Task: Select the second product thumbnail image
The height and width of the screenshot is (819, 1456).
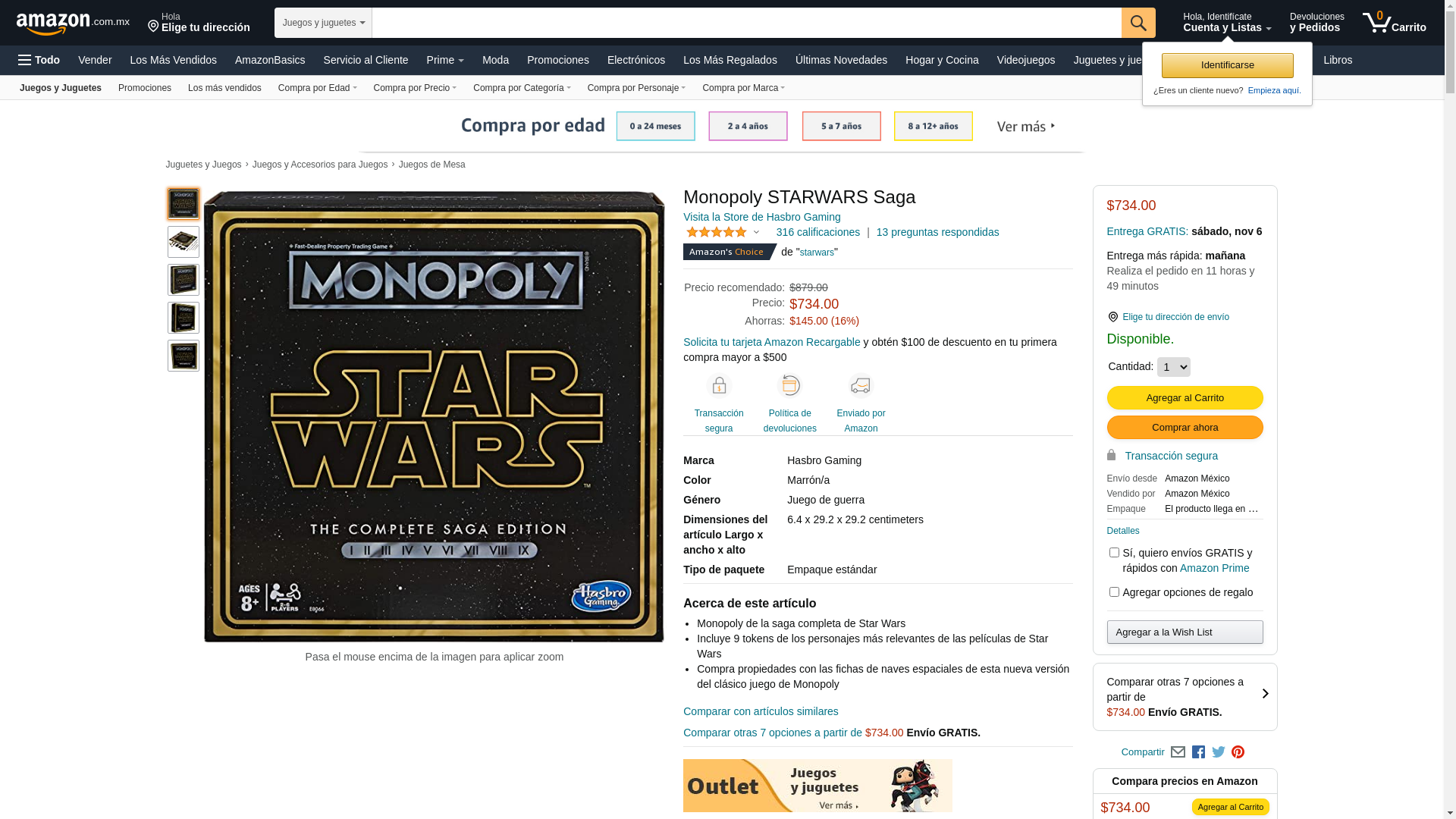Action: coord(184,242)
